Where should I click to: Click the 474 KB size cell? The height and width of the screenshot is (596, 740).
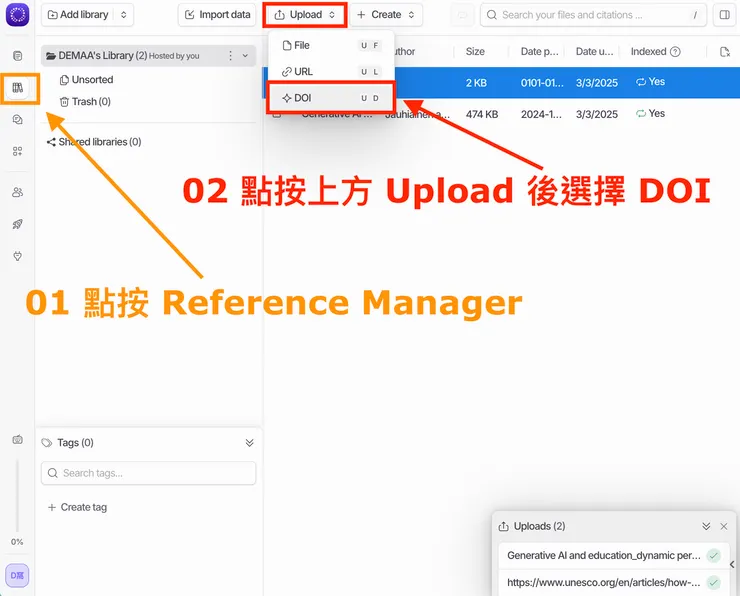(x=482, y=114)
